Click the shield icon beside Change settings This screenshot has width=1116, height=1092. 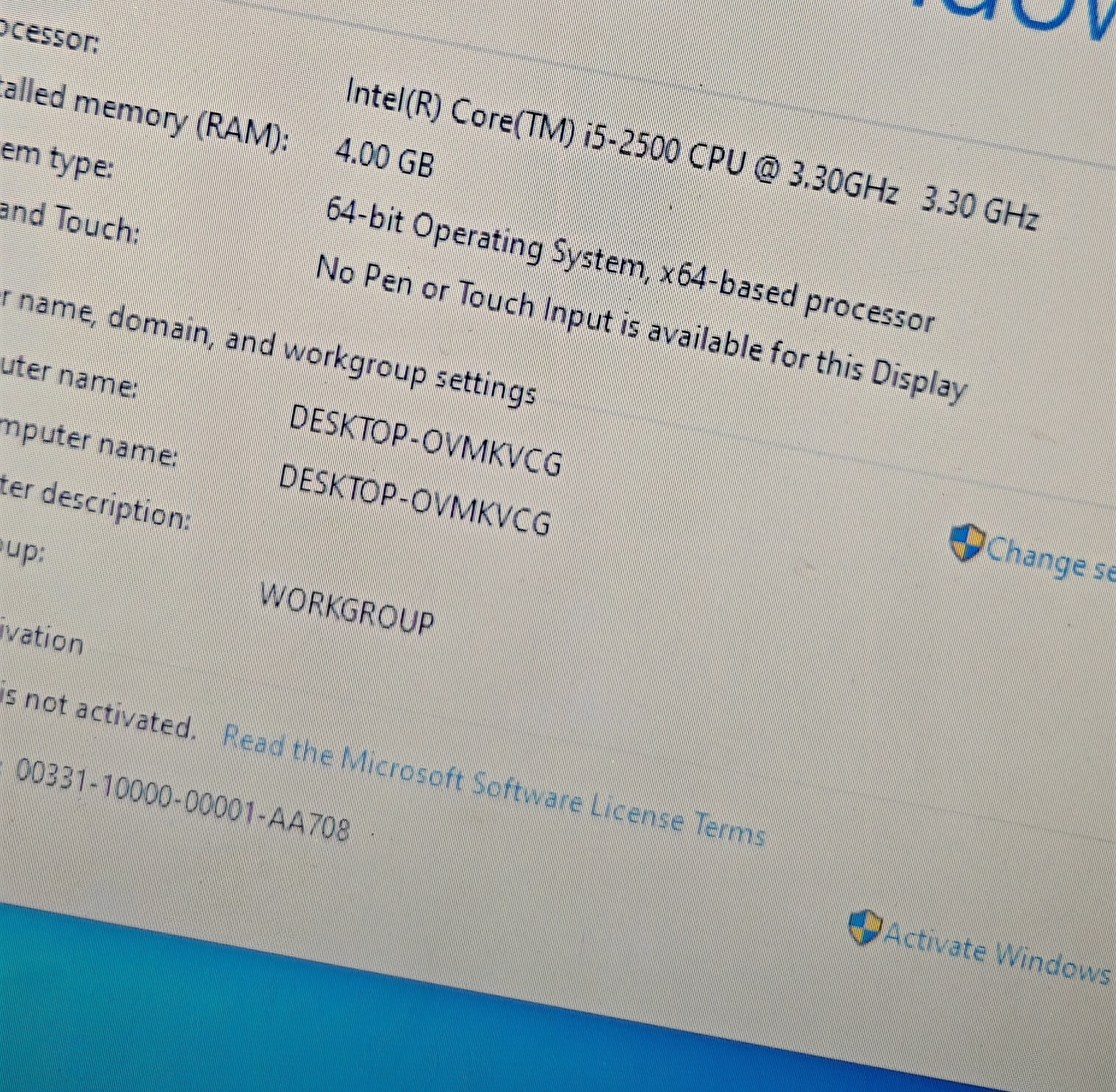(x=967, y=542)
